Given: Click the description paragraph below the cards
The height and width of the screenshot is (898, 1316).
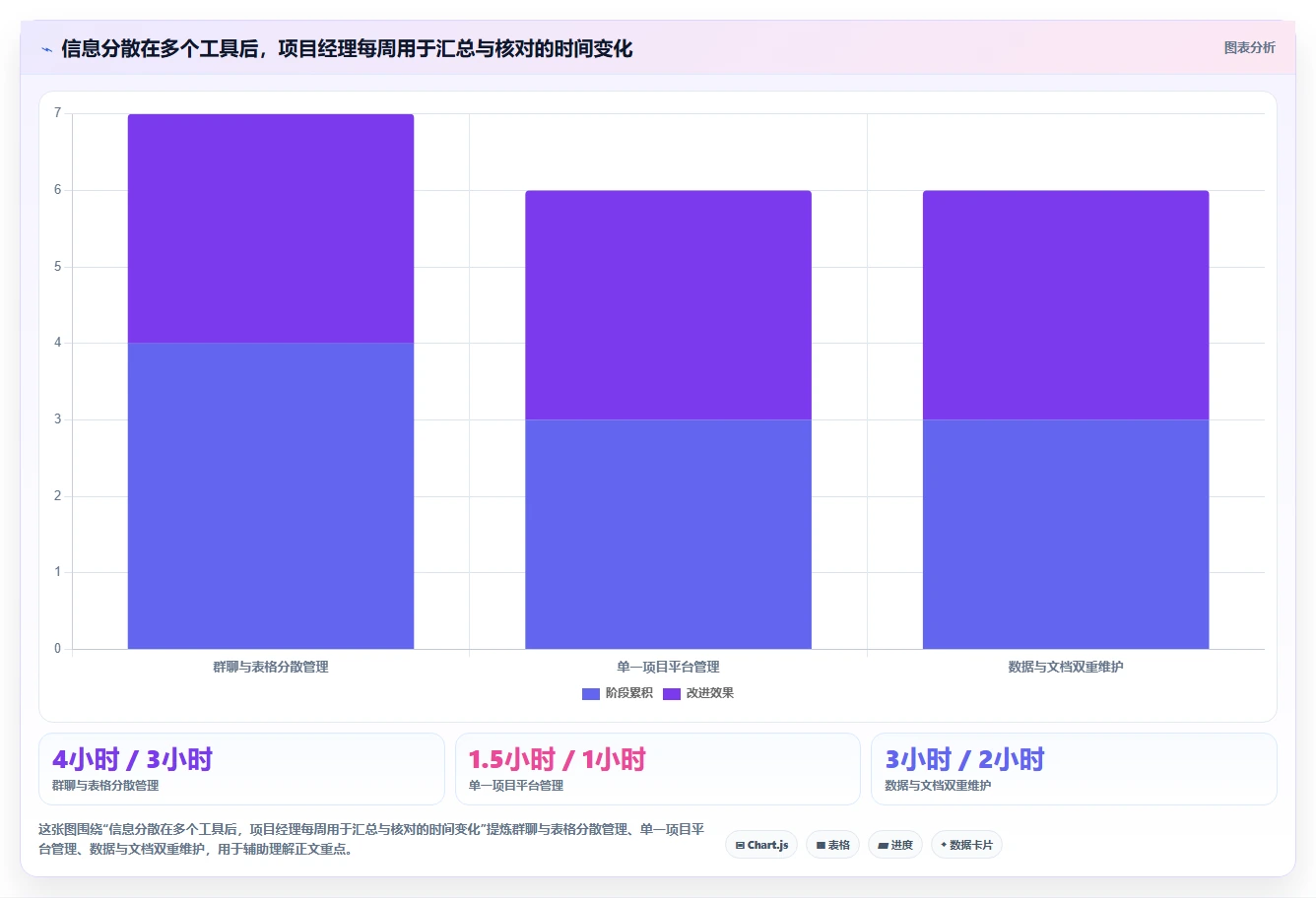Looking at the screenshot, I should click(x=371, y=839).
